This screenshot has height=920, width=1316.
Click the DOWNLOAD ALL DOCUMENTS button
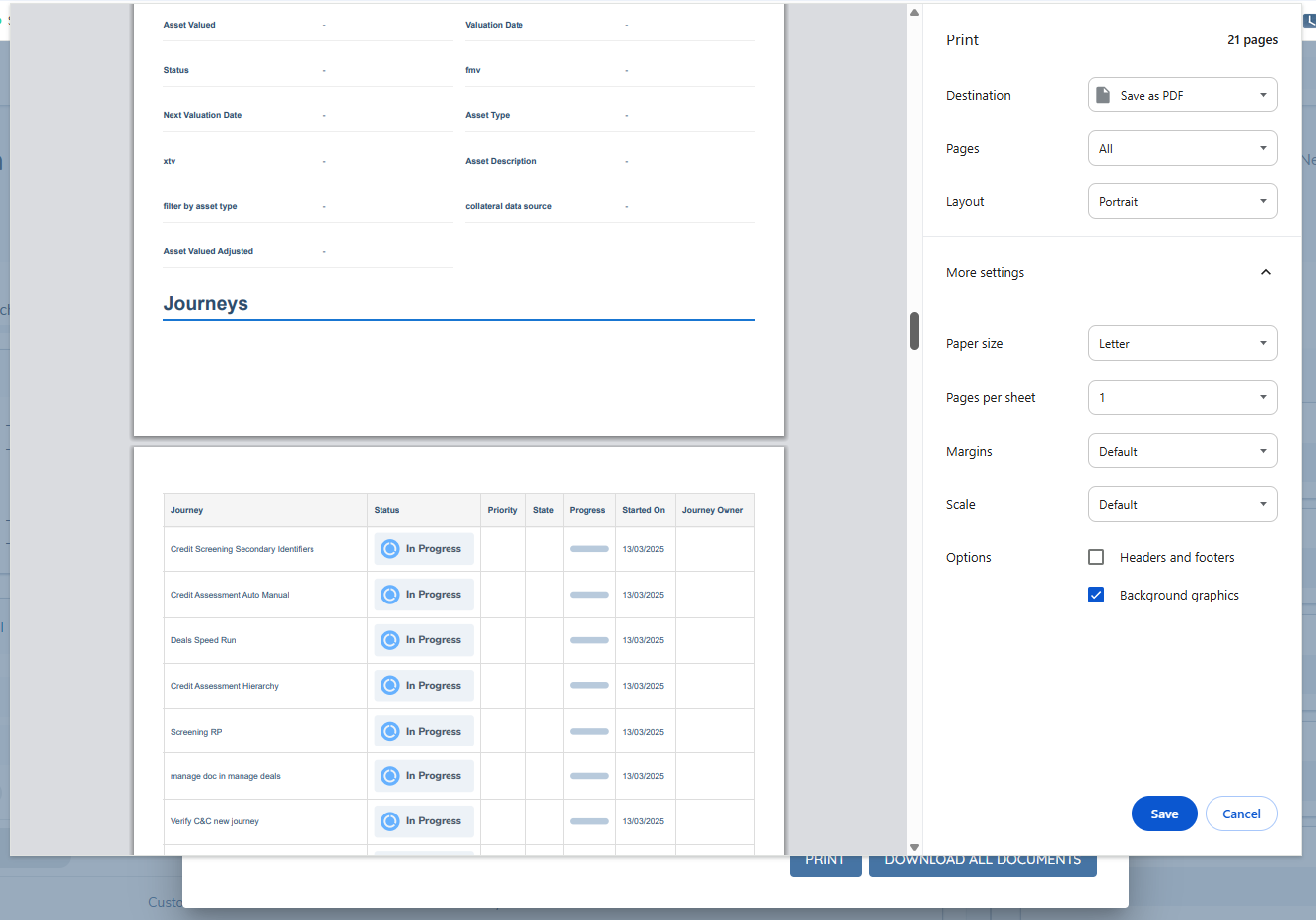click(x=982, y=859)
